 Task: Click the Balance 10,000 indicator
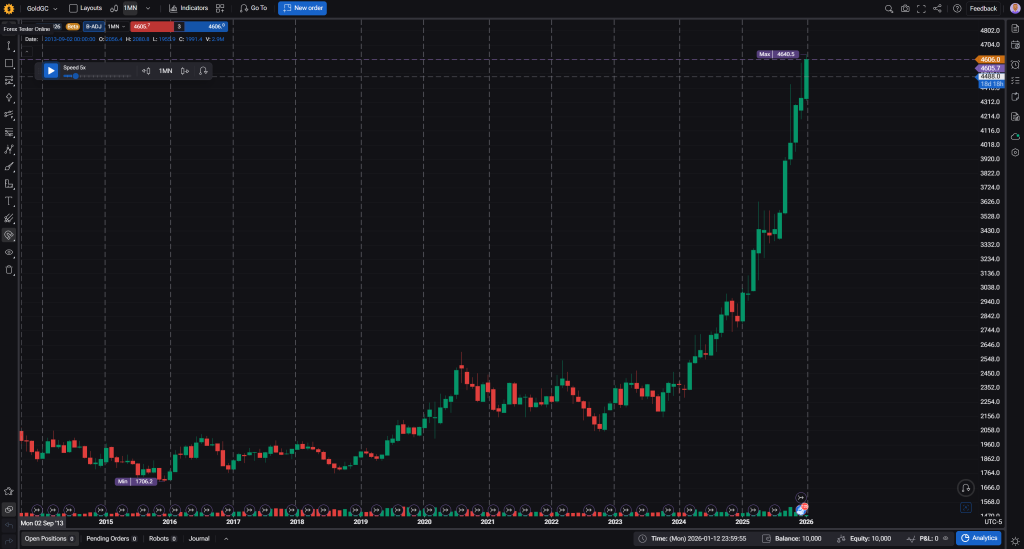[792, 539]
